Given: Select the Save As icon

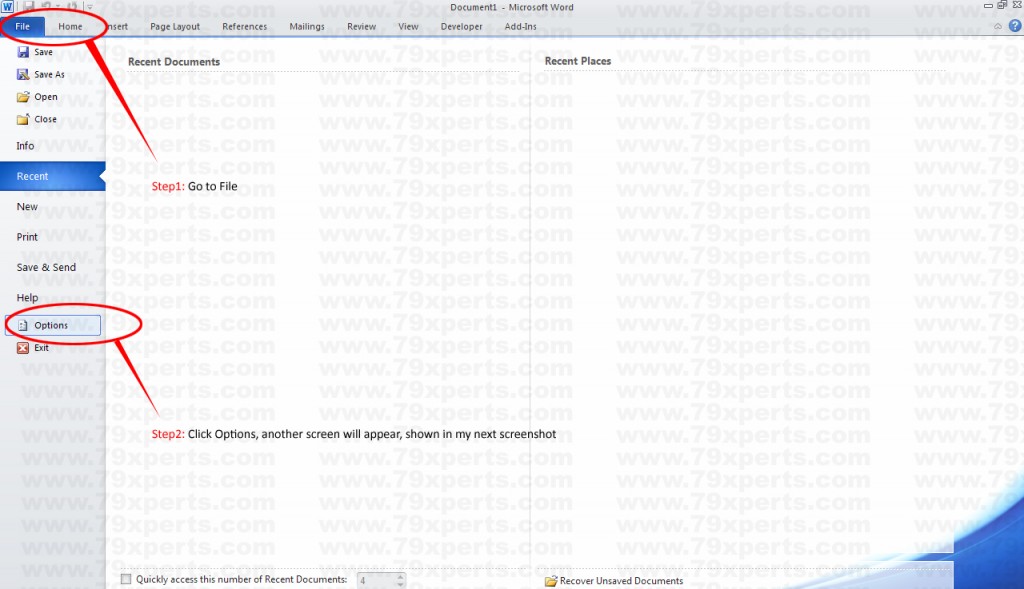Looking at the screenshot, I should point(23,74).
